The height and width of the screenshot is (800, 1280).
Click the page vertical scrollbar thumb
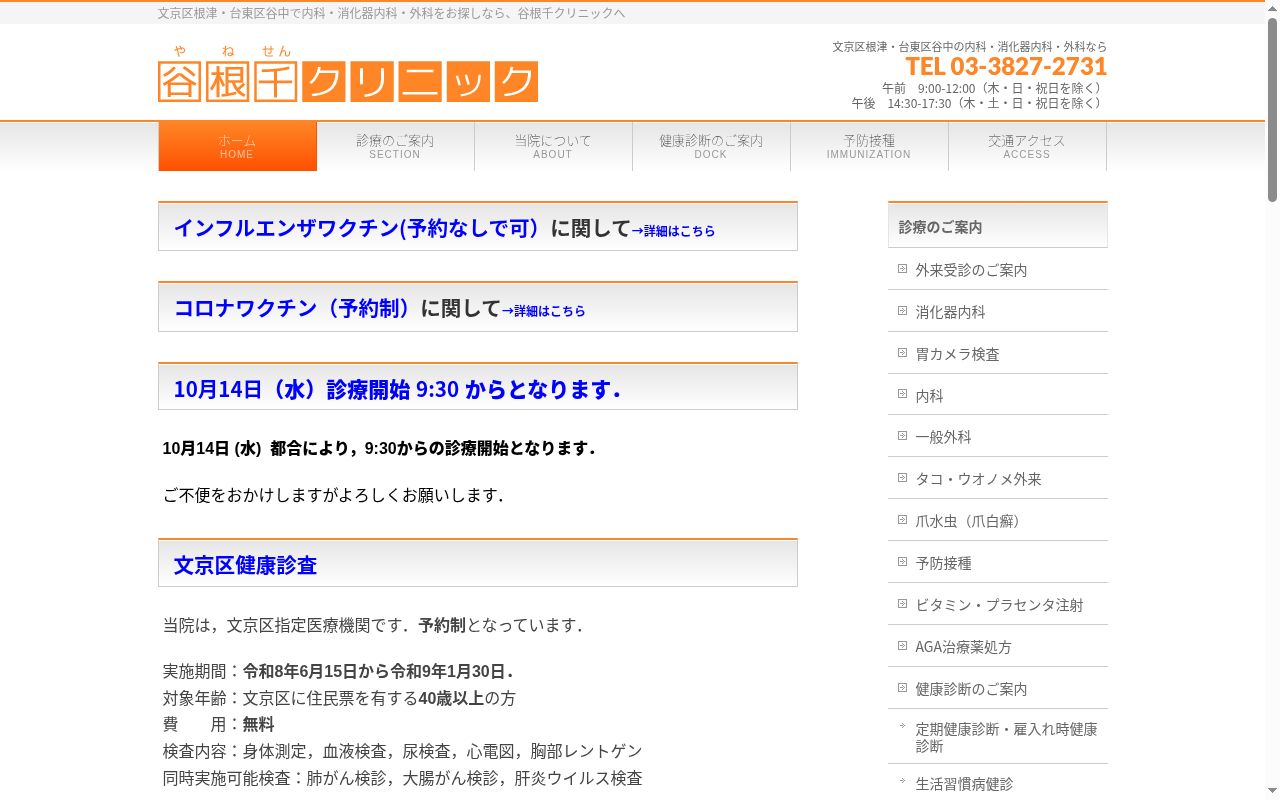pos(1272,109)
